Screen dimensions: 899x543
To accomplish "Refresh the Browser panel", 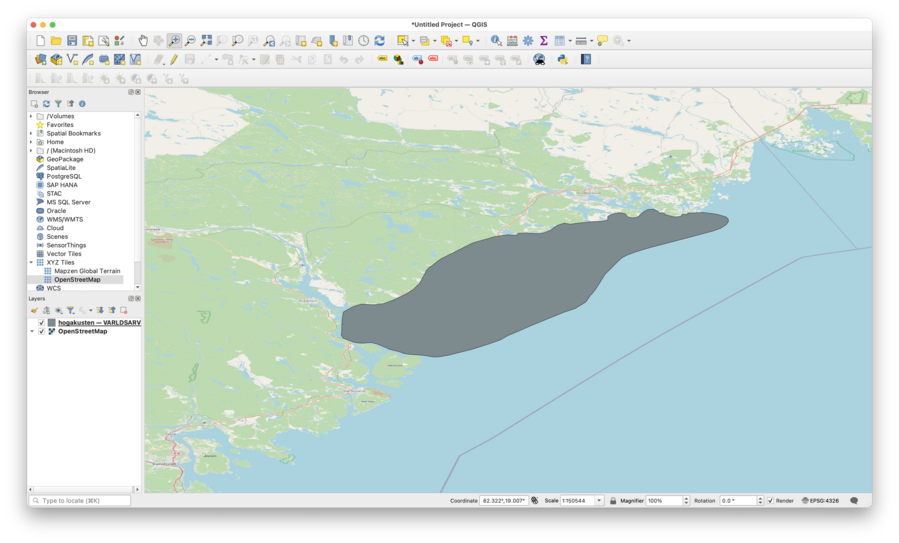I will (x=46, y=104).
